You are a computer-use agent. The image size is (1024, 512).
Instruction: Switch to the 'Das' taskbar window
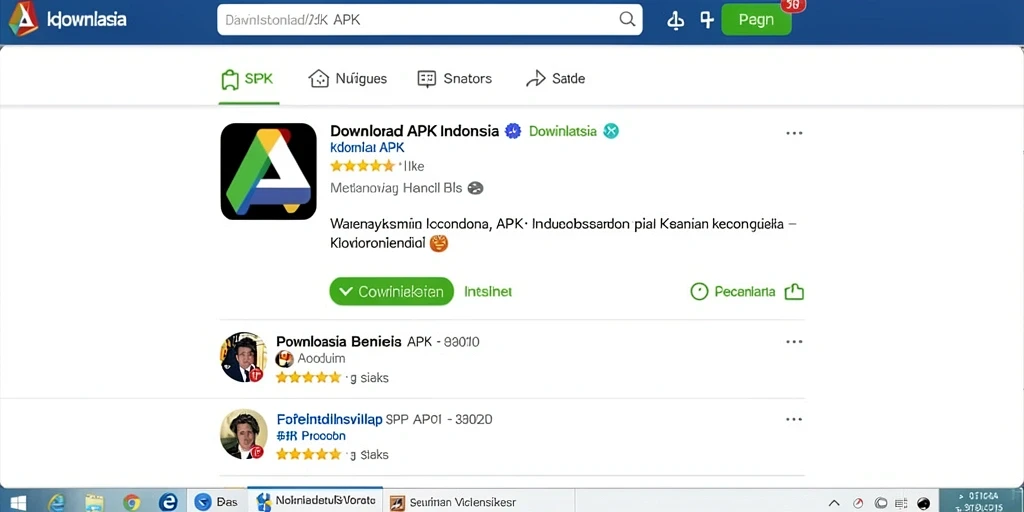click(x=217, y=501)
